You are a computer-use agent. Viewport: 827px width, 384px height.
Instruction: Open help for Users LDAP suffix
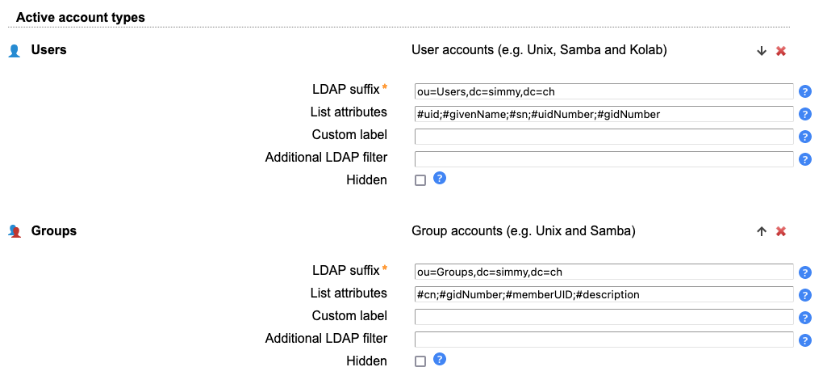805,92
